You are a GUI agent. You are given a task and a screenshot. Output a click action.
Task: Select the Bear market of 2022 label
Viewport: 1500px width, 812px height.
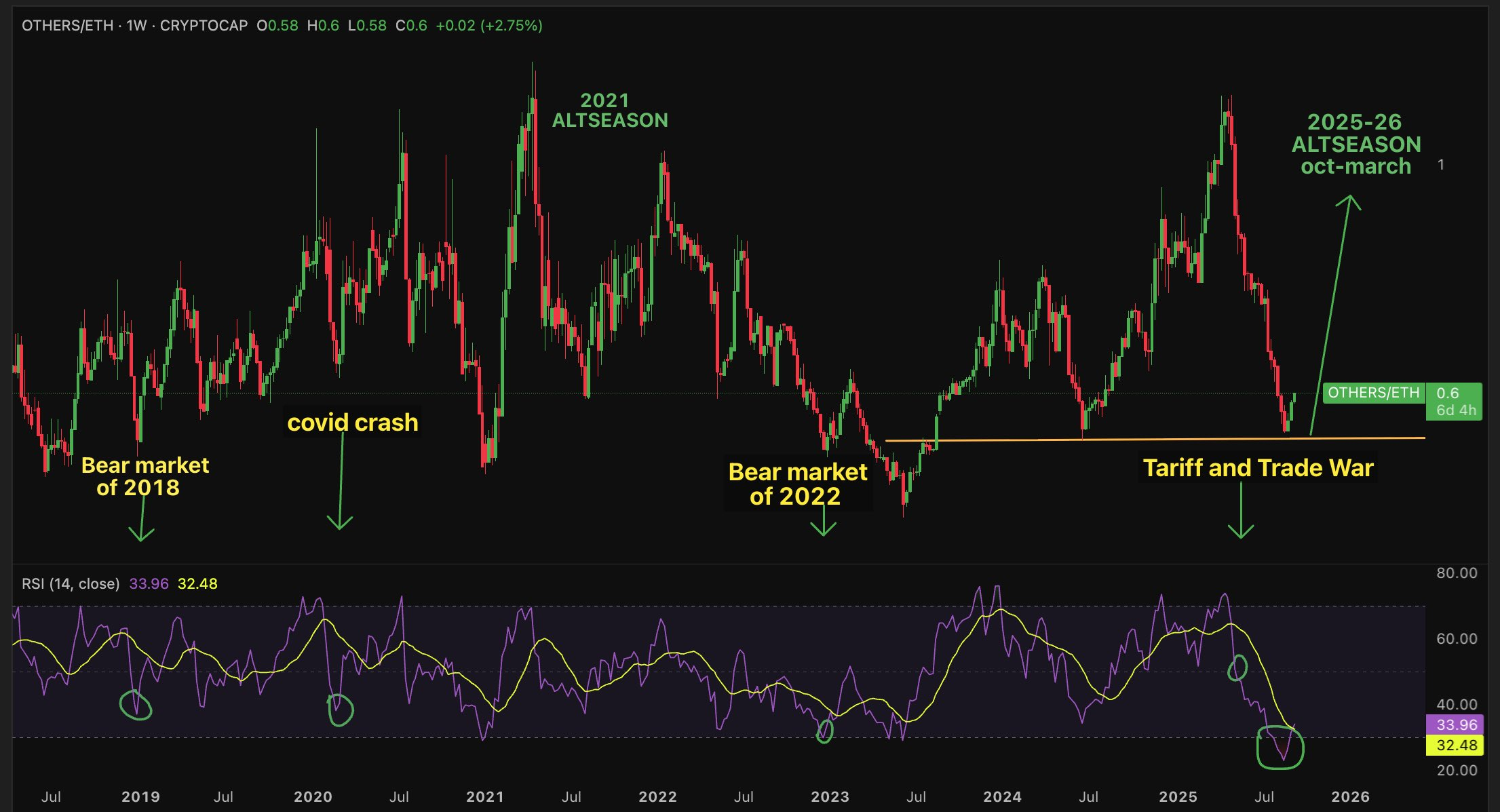pyautogui.click(x=797, y=484)
